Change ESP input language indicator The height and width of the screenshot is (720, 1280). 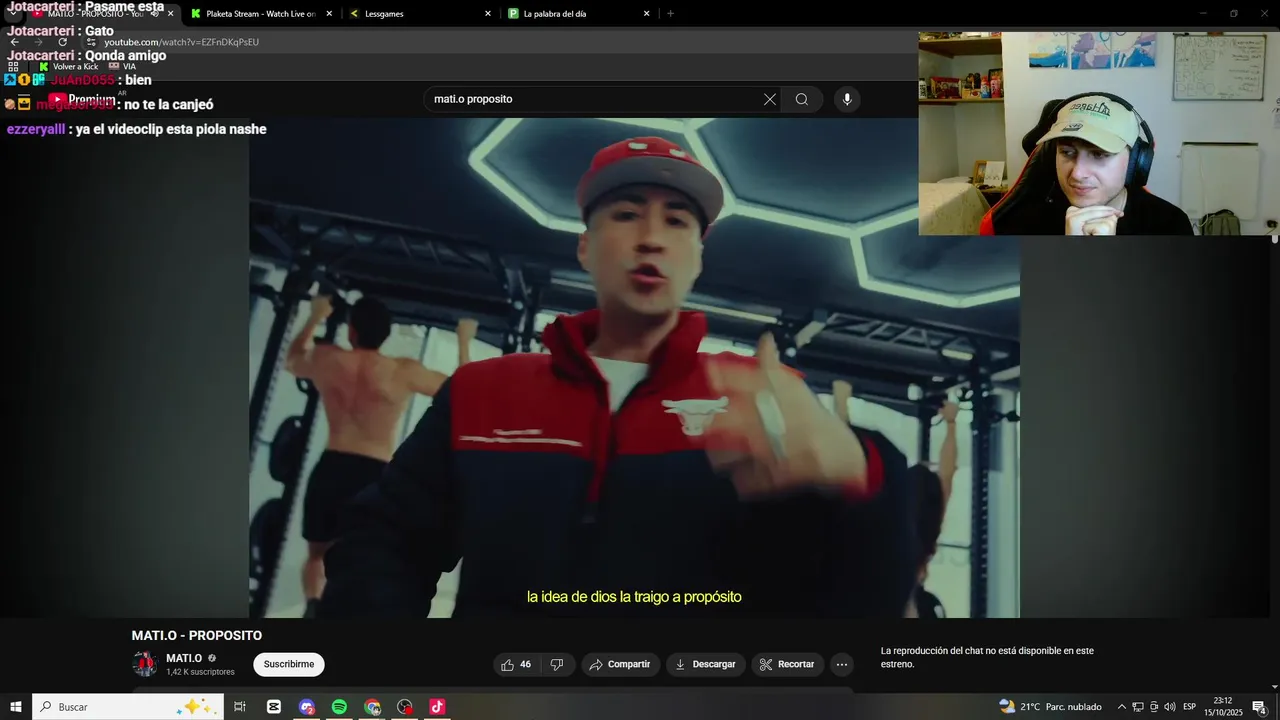tap(1190, 707)
